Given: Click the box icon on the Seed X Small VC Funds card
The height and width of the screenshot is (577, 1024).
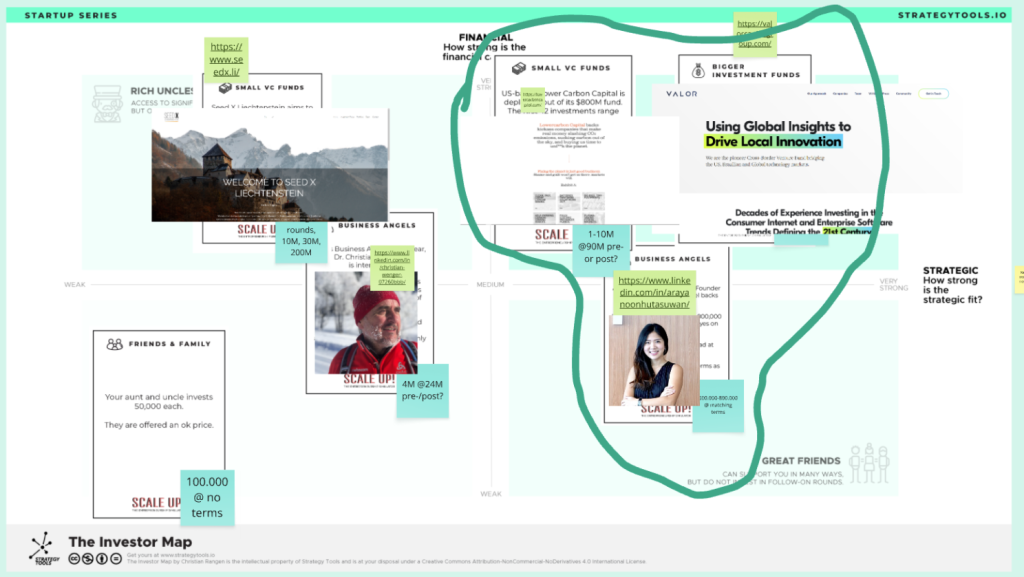Looking at the screenshot, I should point(225,87).
